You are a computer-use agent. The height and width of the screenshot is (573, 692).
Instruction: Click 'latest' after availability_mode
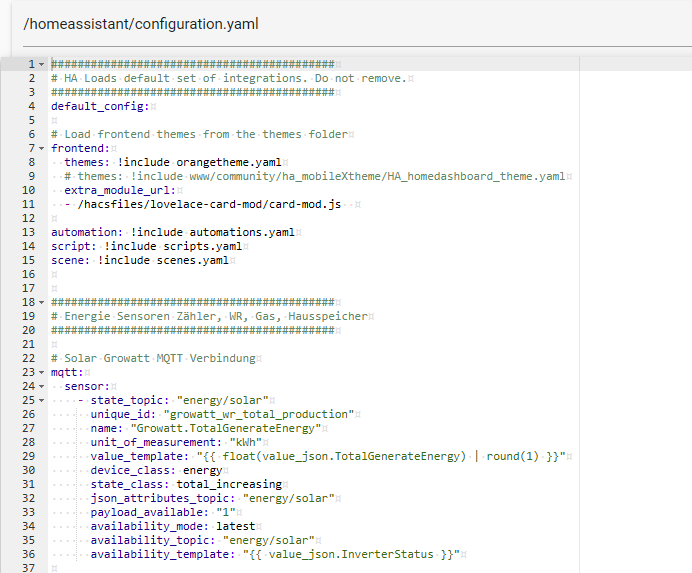235,526
